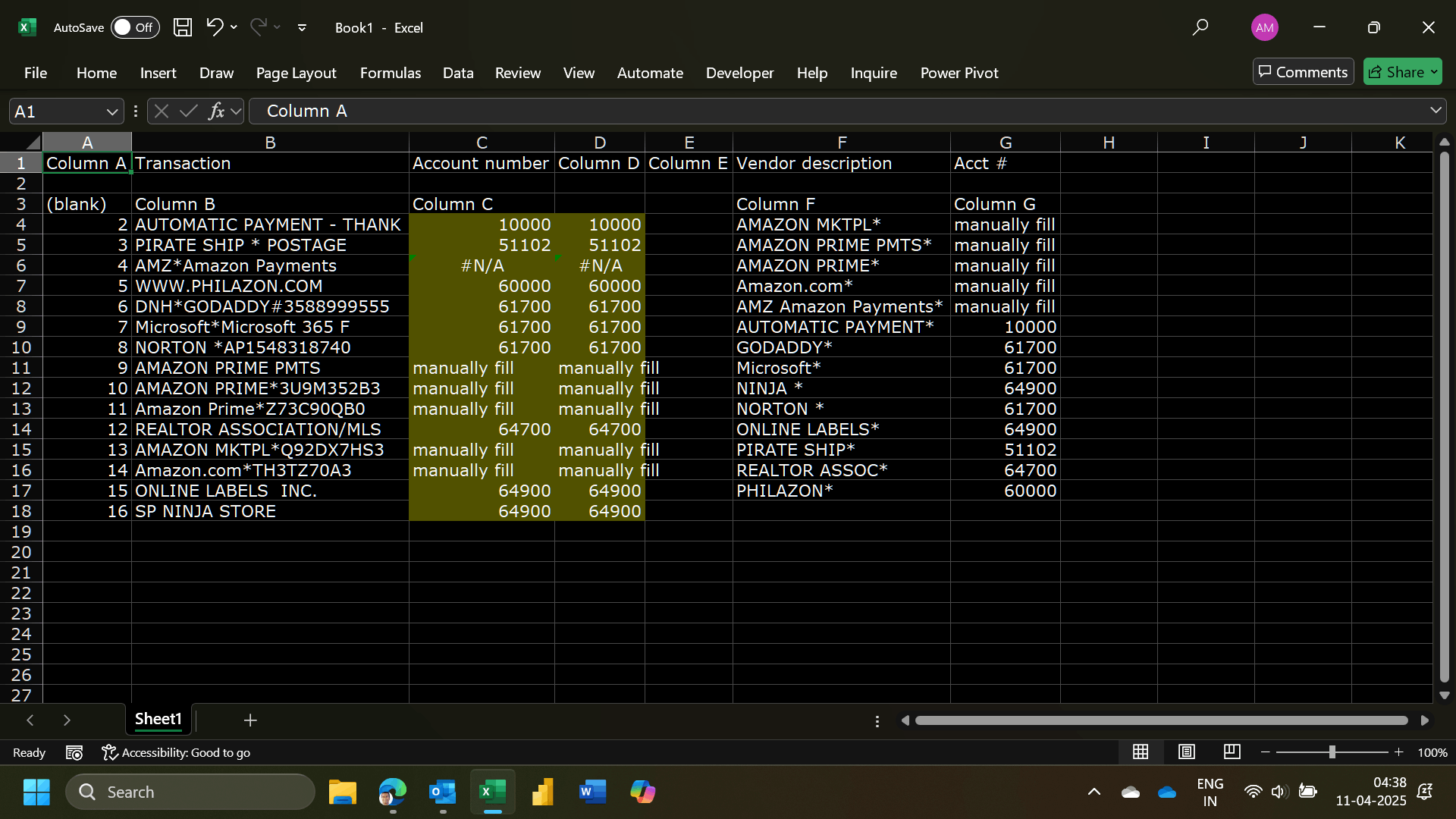Click the macro recording status bar icon
Viewport: 1456px width, 819px height.
(74, 752)
